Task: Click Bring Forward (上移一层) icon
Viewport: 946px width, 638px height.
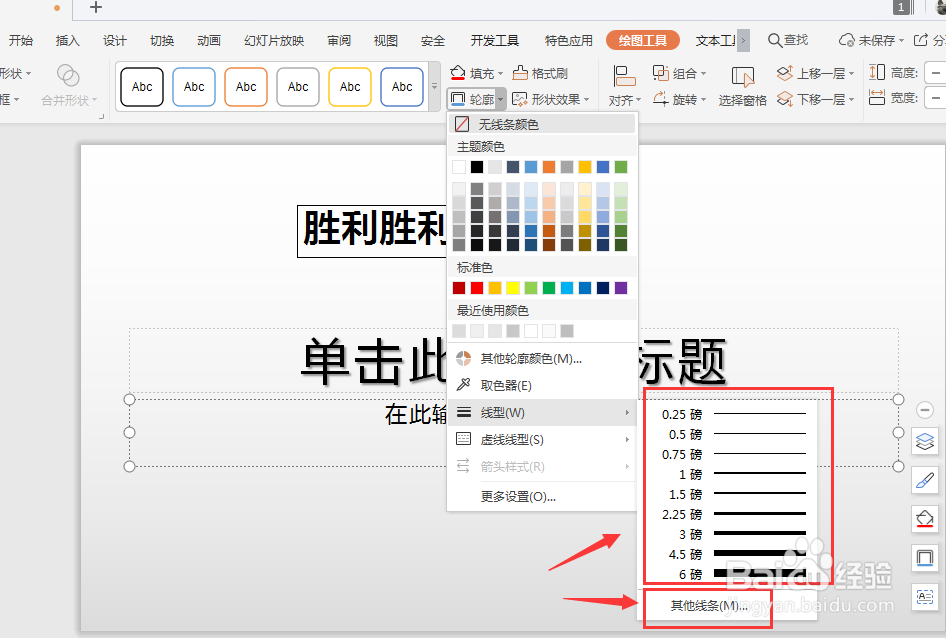Action: coord(784,73)
